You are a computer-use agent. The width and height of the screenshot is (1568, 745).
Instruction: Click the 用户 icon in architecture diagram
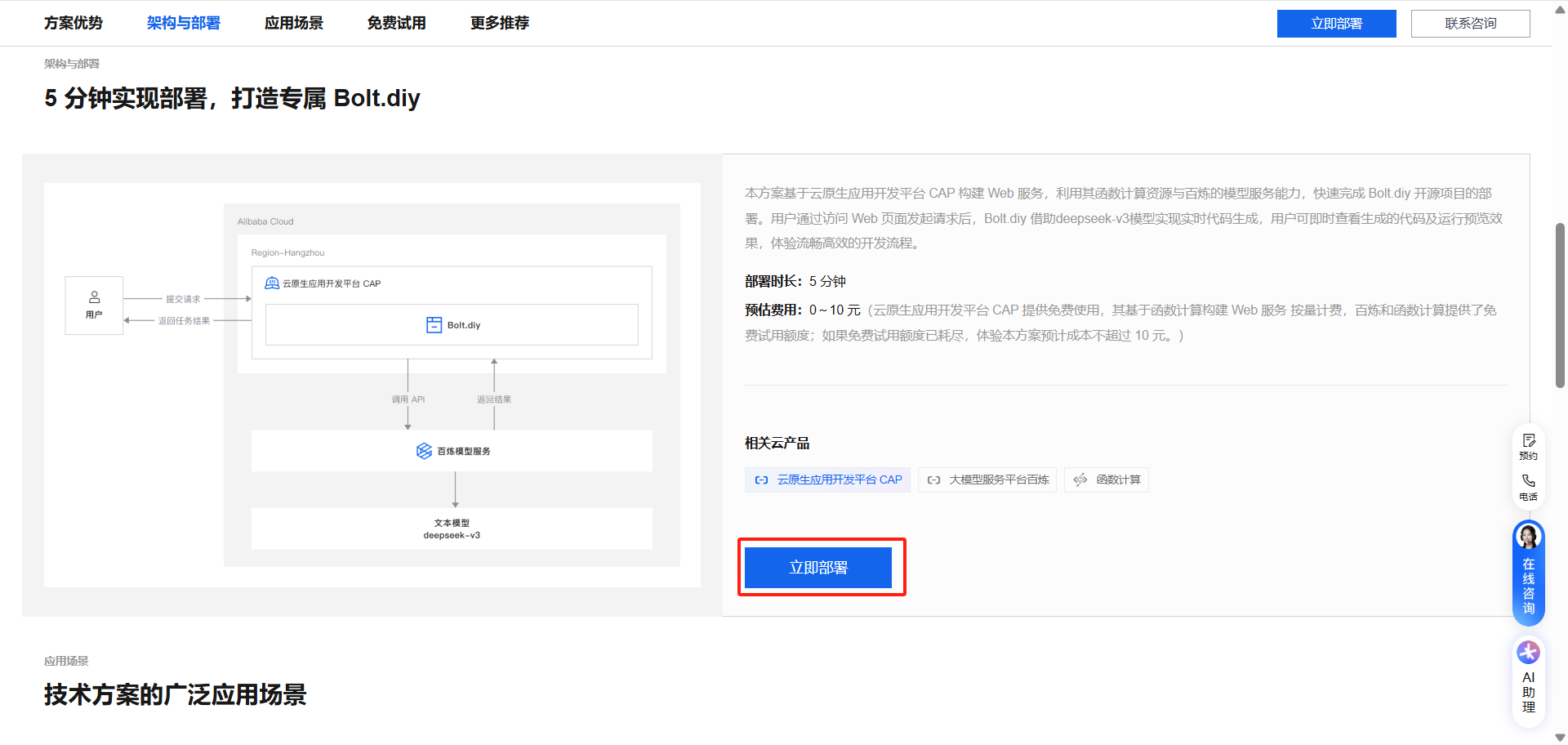click(x=95, y=297)
